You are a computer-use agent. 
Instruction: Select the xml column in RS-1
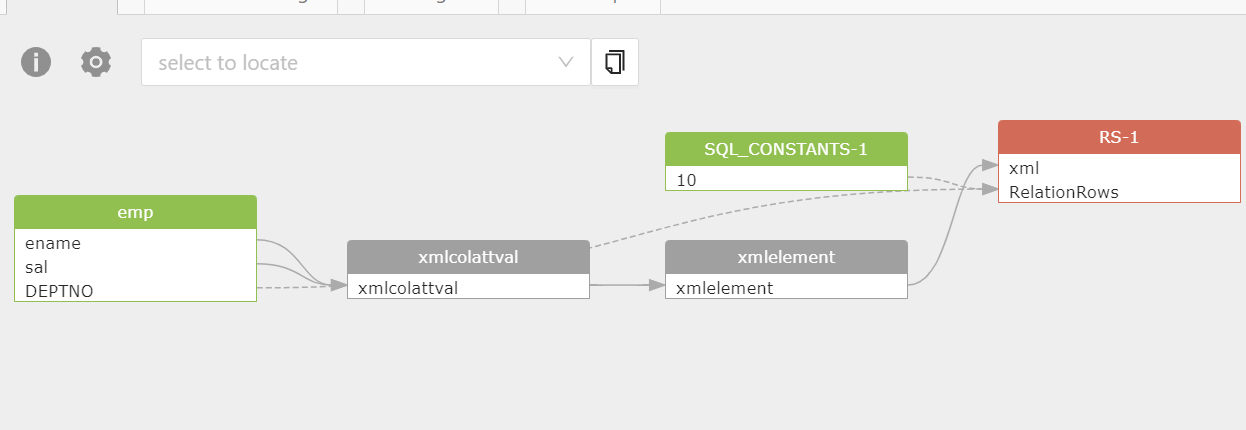(x=1119, y=167)
